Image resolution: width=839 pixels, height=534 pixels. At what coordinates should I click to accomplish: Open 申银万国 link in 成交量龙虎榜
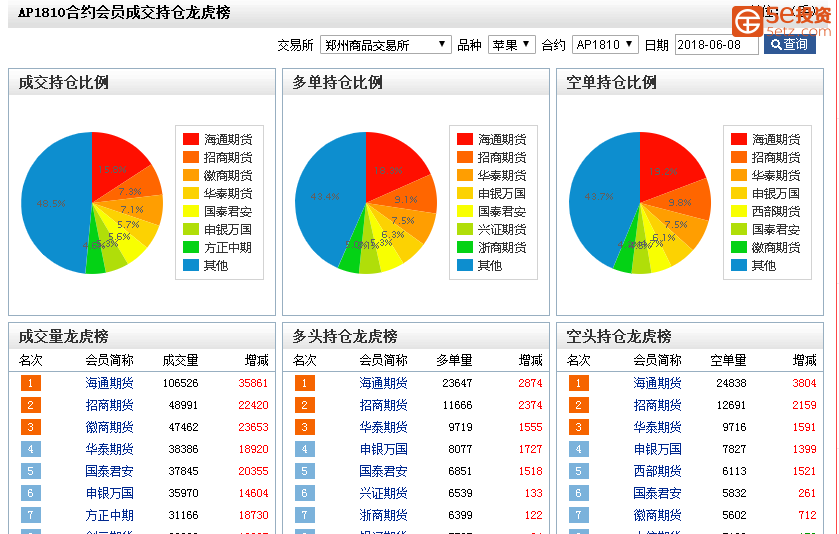click(109, 493)
